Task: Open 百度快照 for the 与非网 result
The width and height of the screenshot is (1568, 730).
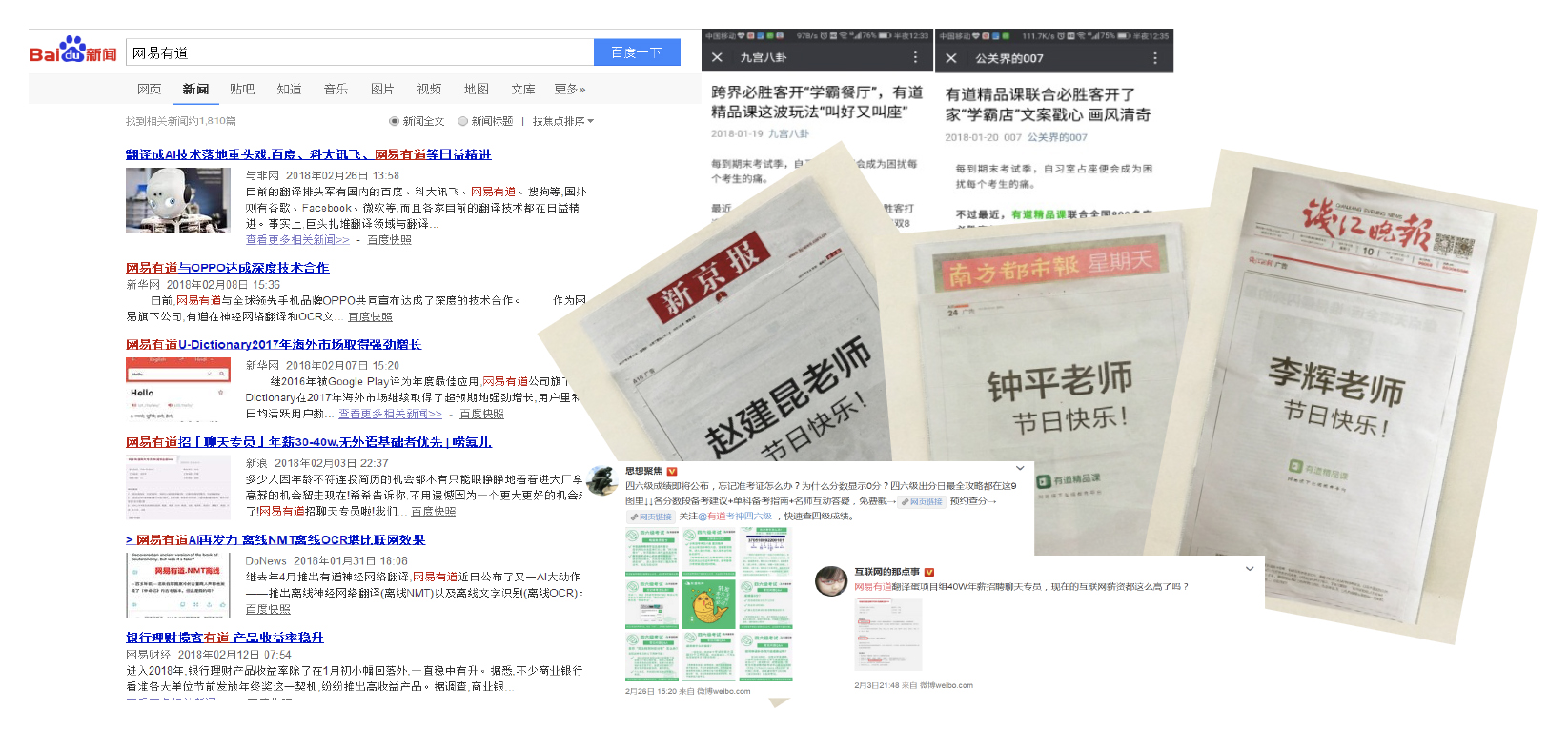Action: [x=390, y=240]
